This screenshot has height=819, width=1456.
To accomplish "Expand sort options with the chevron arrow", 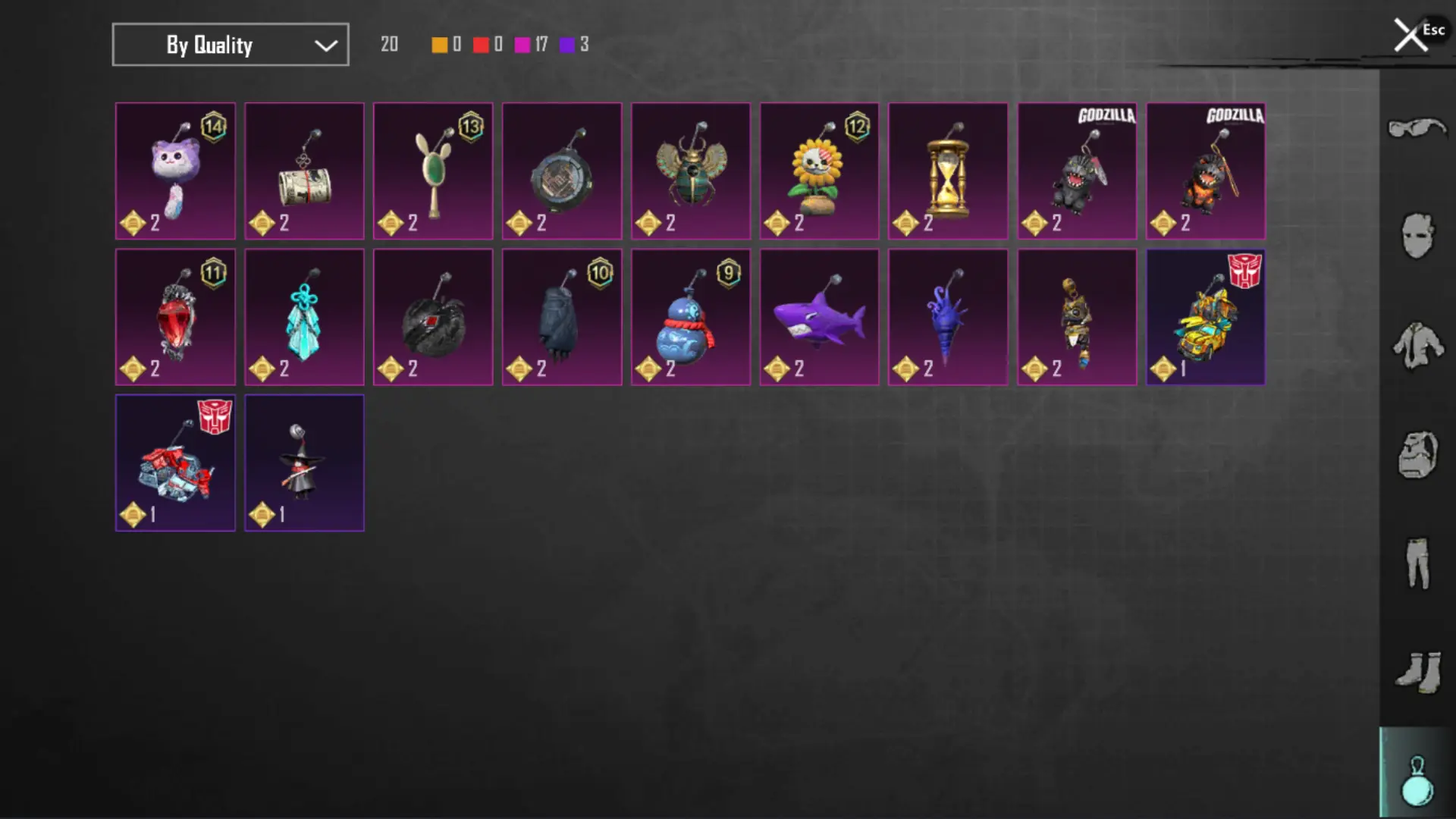I will 326,45.
